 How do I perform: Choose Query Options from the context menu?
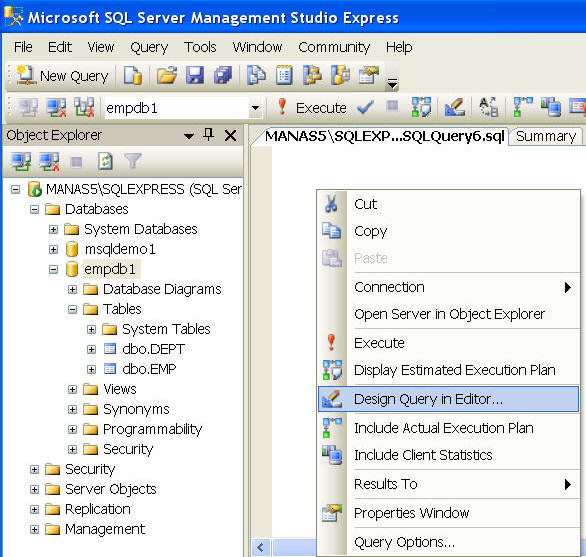tap(448, 542)
